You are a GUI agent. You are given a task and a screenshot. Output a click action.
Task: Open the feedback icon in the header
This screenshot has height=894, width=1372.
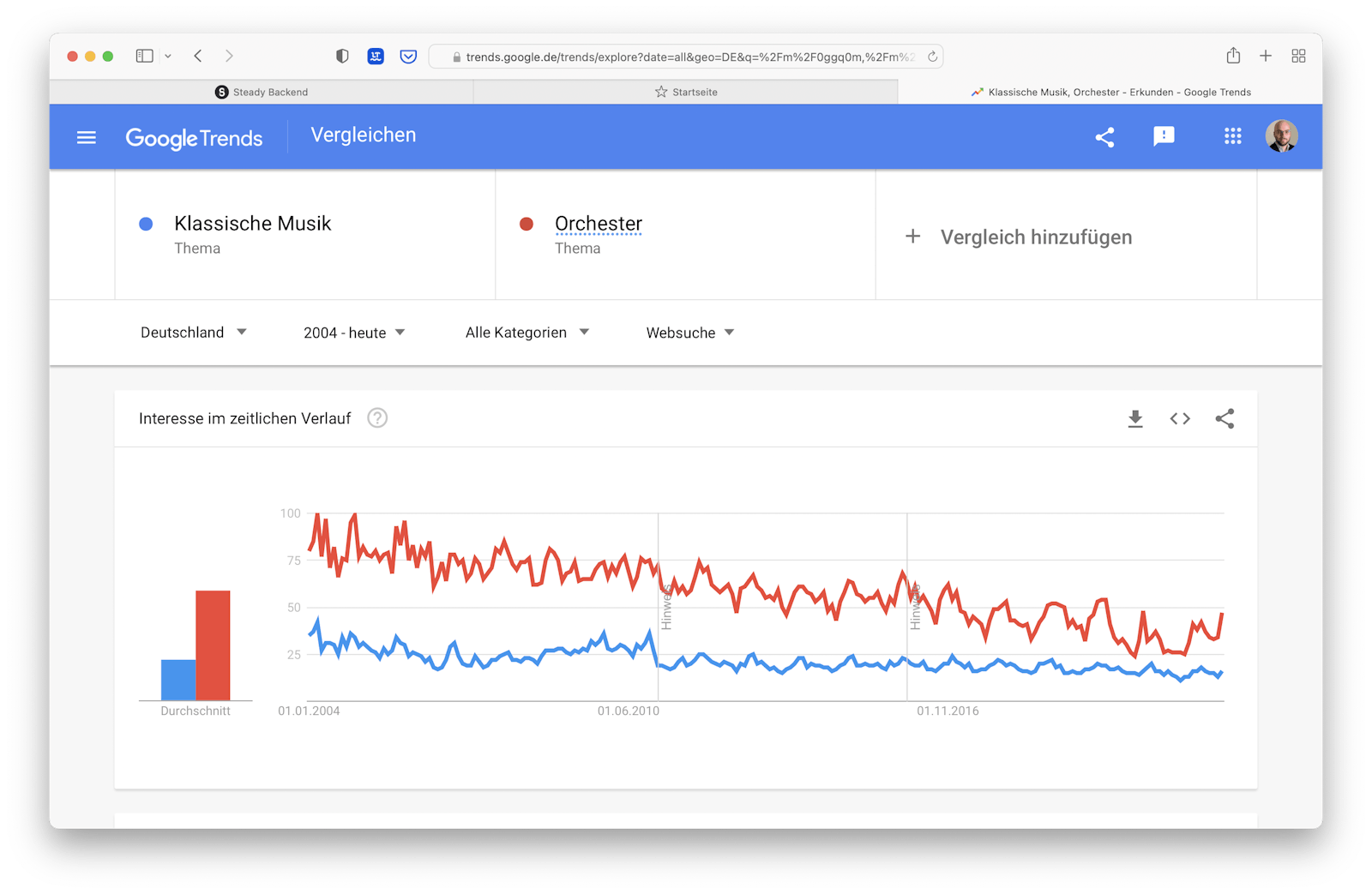1164,136
